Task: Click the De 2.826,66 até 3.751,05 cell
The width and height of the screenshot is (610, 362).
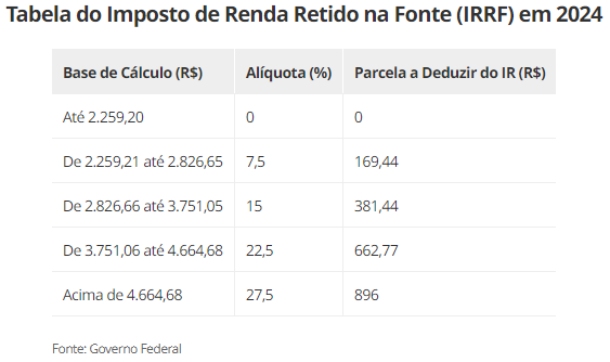Action: (x=143, y=205)
